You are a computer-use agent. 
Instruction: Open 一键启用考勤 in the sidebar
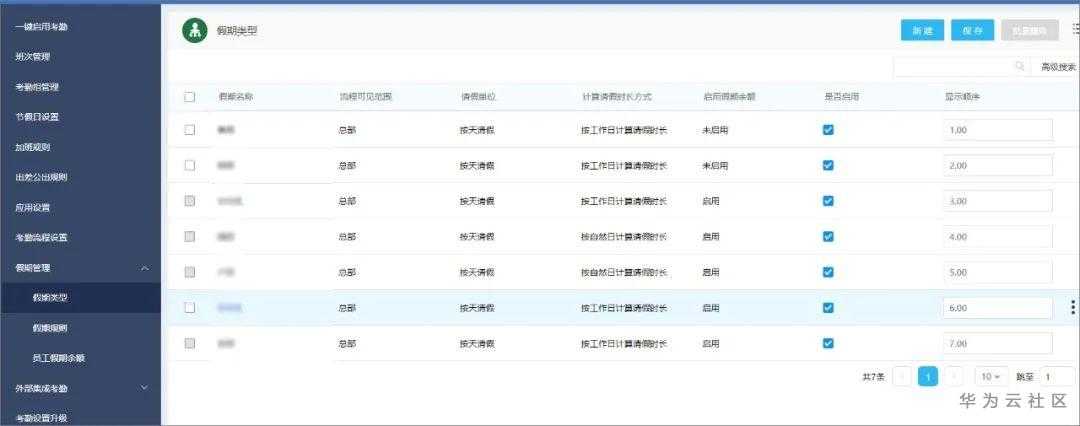coord(41,27)
